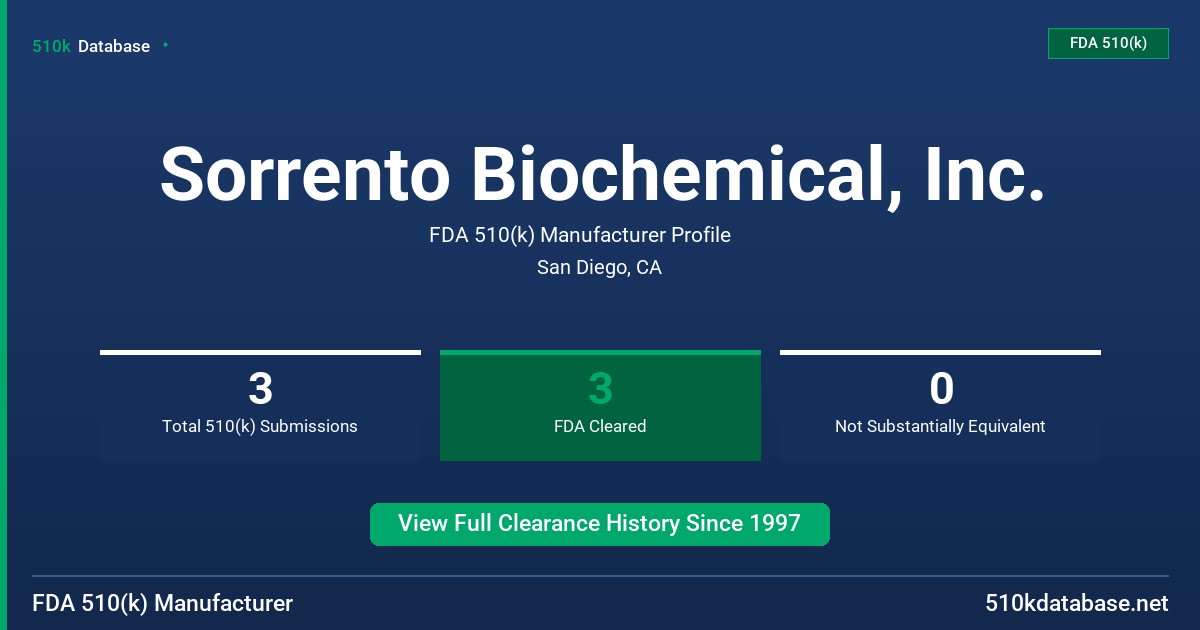1200x630 pixels.
Task: Click the small green dot beside Database
Action: tap(165, 45)
